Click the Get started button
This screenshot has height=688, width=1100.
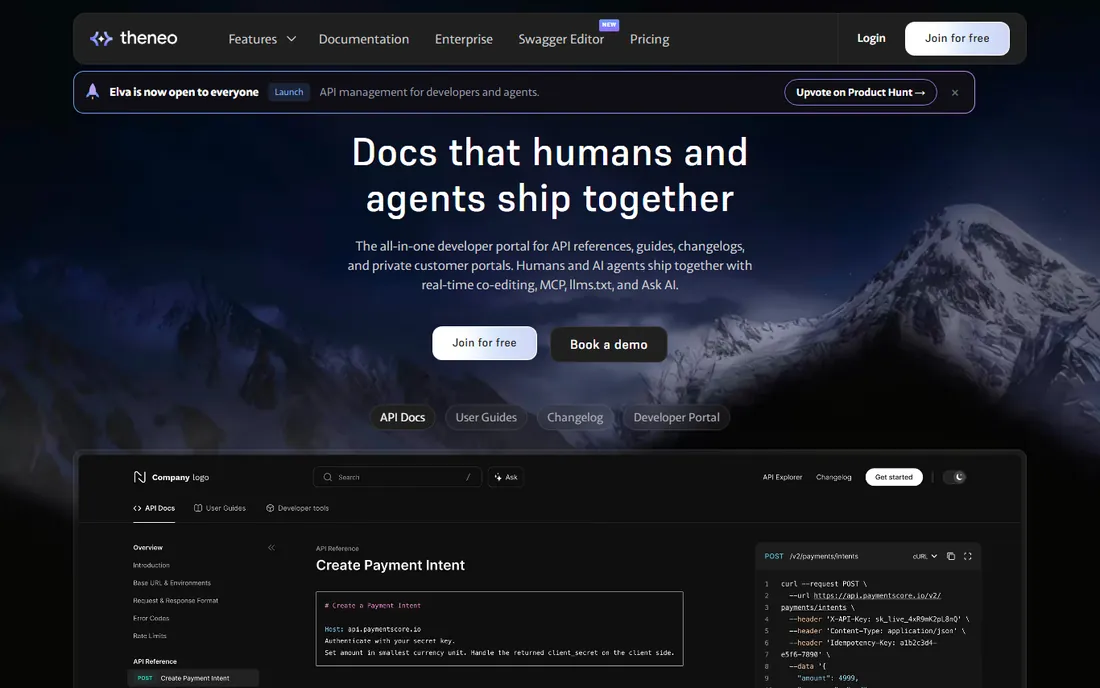click(x=894, y=477)
